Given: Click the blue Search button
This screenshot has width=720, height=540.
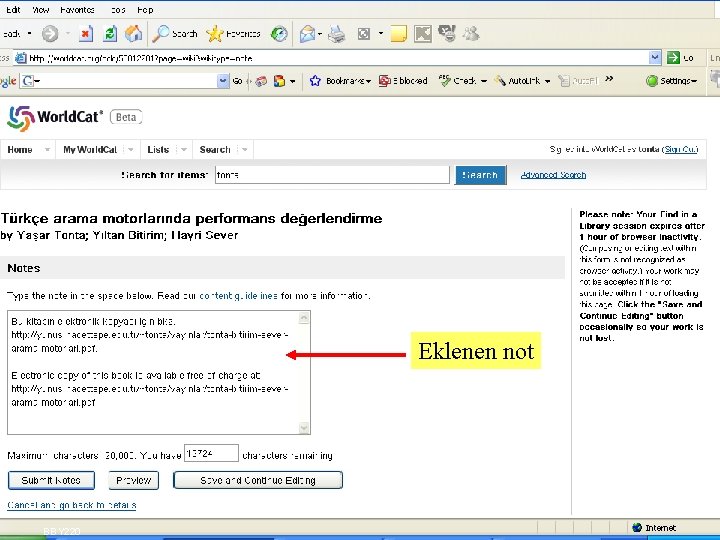Looking at the screenshot, I should 480,175.
